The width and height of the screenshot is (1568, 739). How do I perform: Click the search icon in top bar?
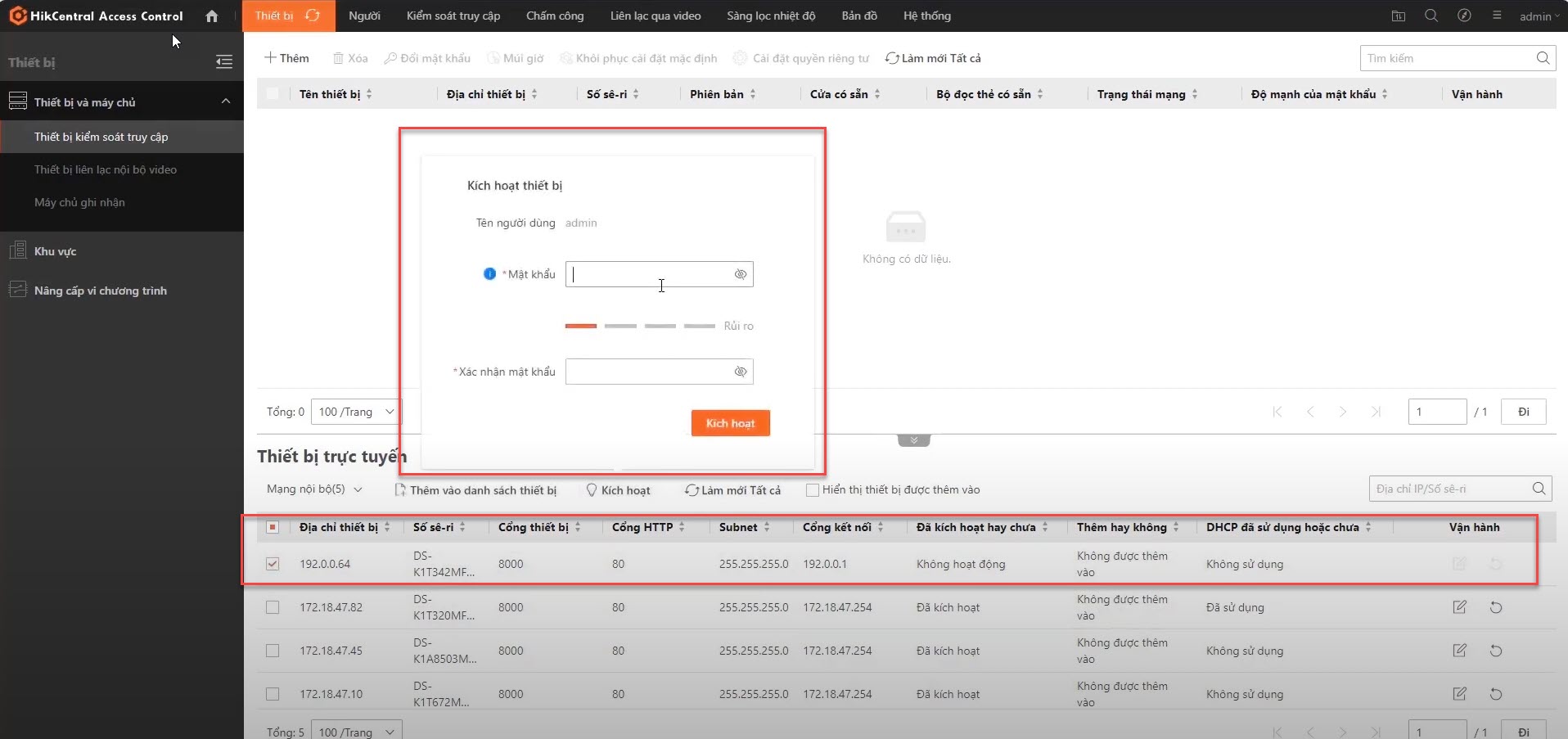[x=1431, y=16]
